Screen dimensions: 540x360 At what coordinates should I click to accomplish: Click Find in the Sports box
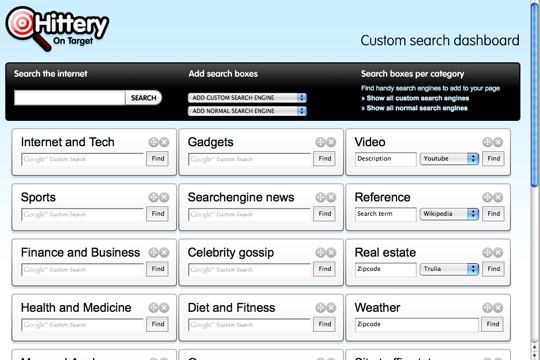[x=158, y=214]
